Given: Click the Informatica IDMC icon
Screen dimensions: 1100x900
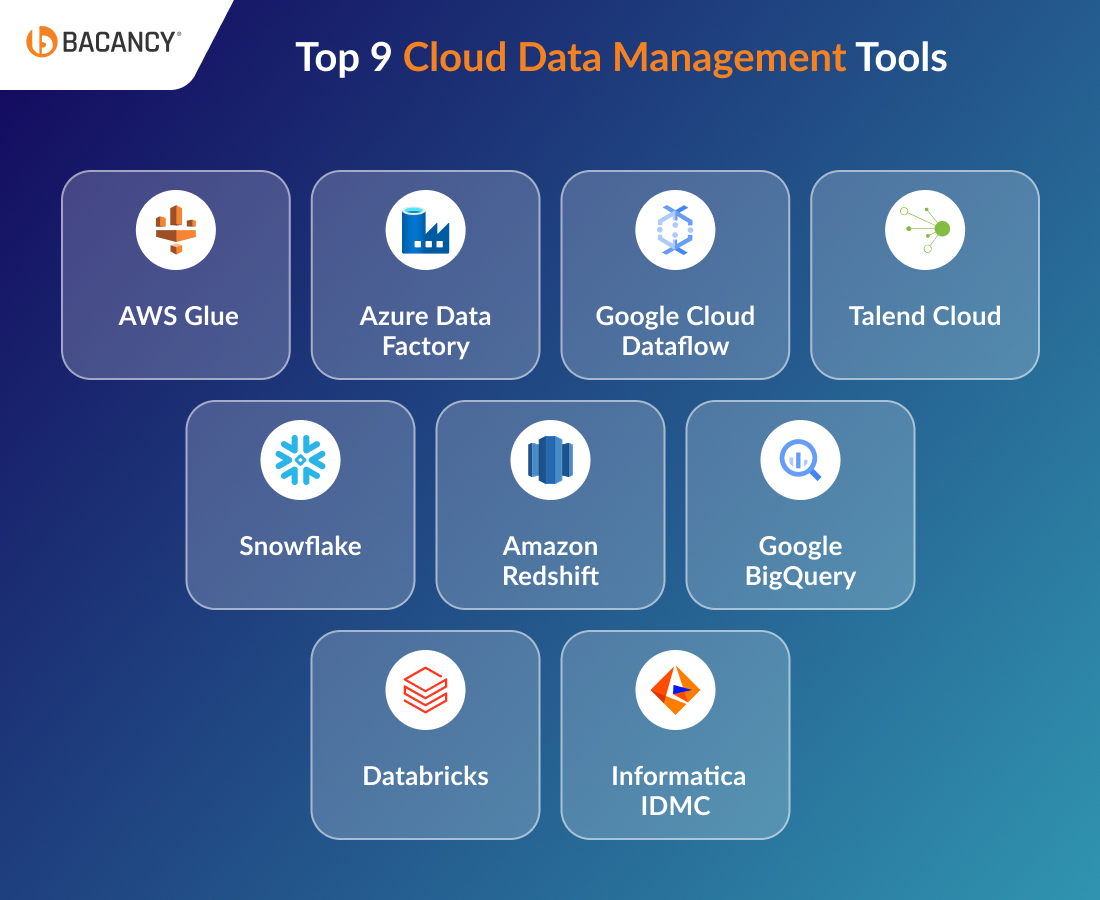Looking at the screenshot, I should 676,690.
